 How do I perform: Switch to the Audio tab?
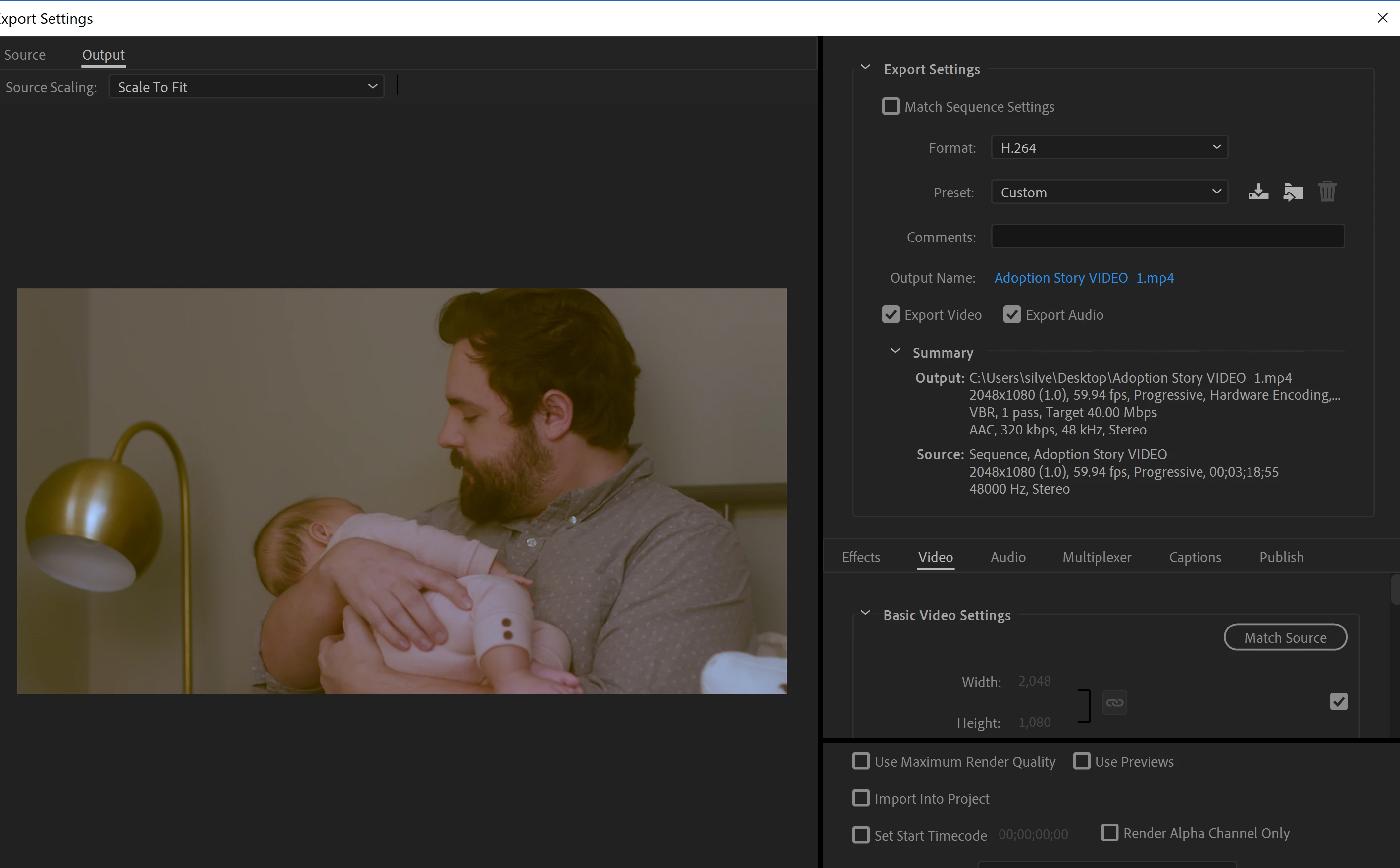click(1008, 557)
